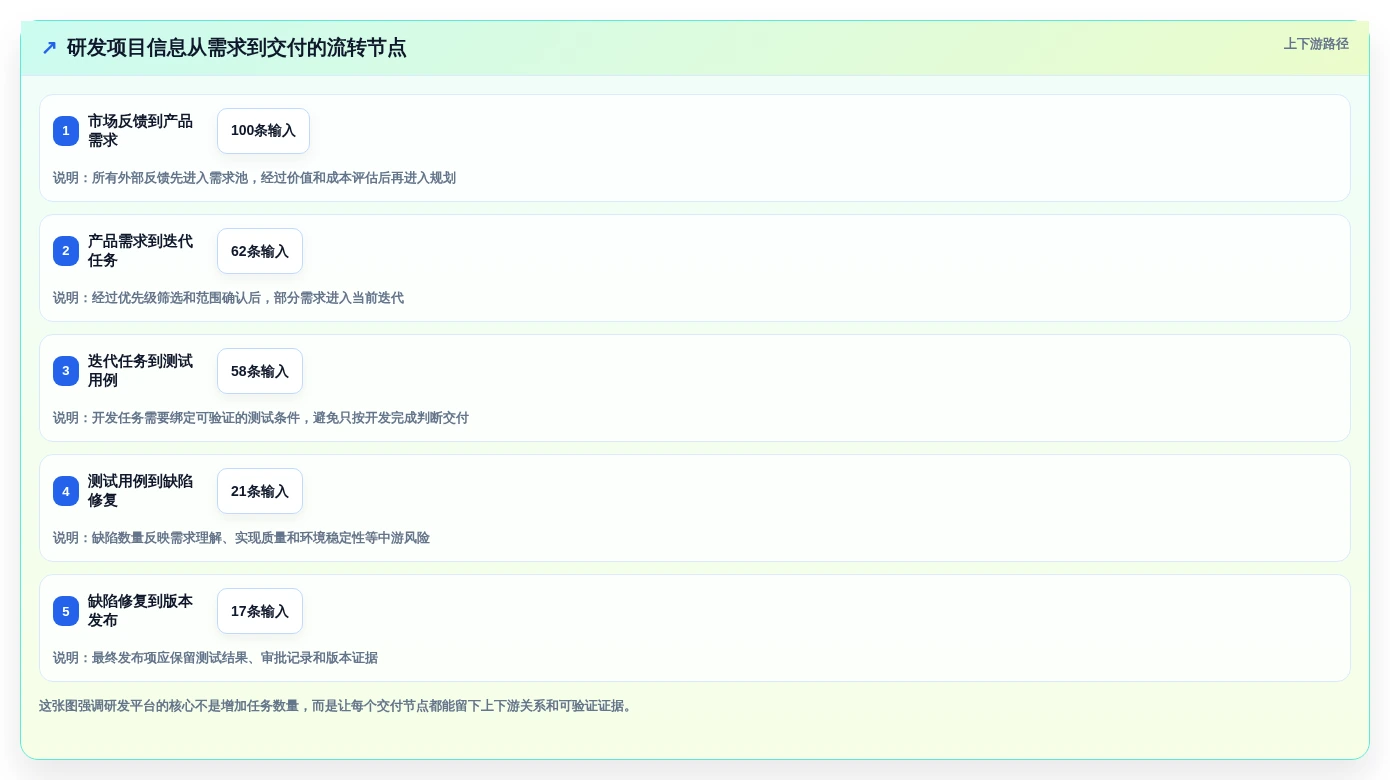Click the 100条输入 chip
The height and width of the screenshot is (780, 1390).
(263, 131)
